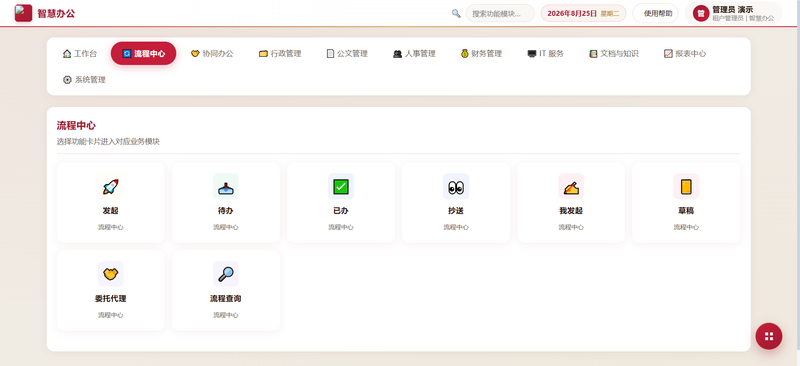Open the 我发起 card title

pyautogui.click(x=571, y=211)
